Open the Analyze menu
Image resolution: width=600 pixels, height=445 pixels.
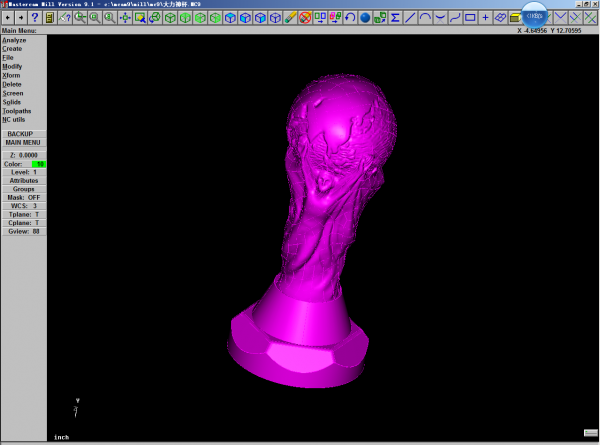point(14,40)
